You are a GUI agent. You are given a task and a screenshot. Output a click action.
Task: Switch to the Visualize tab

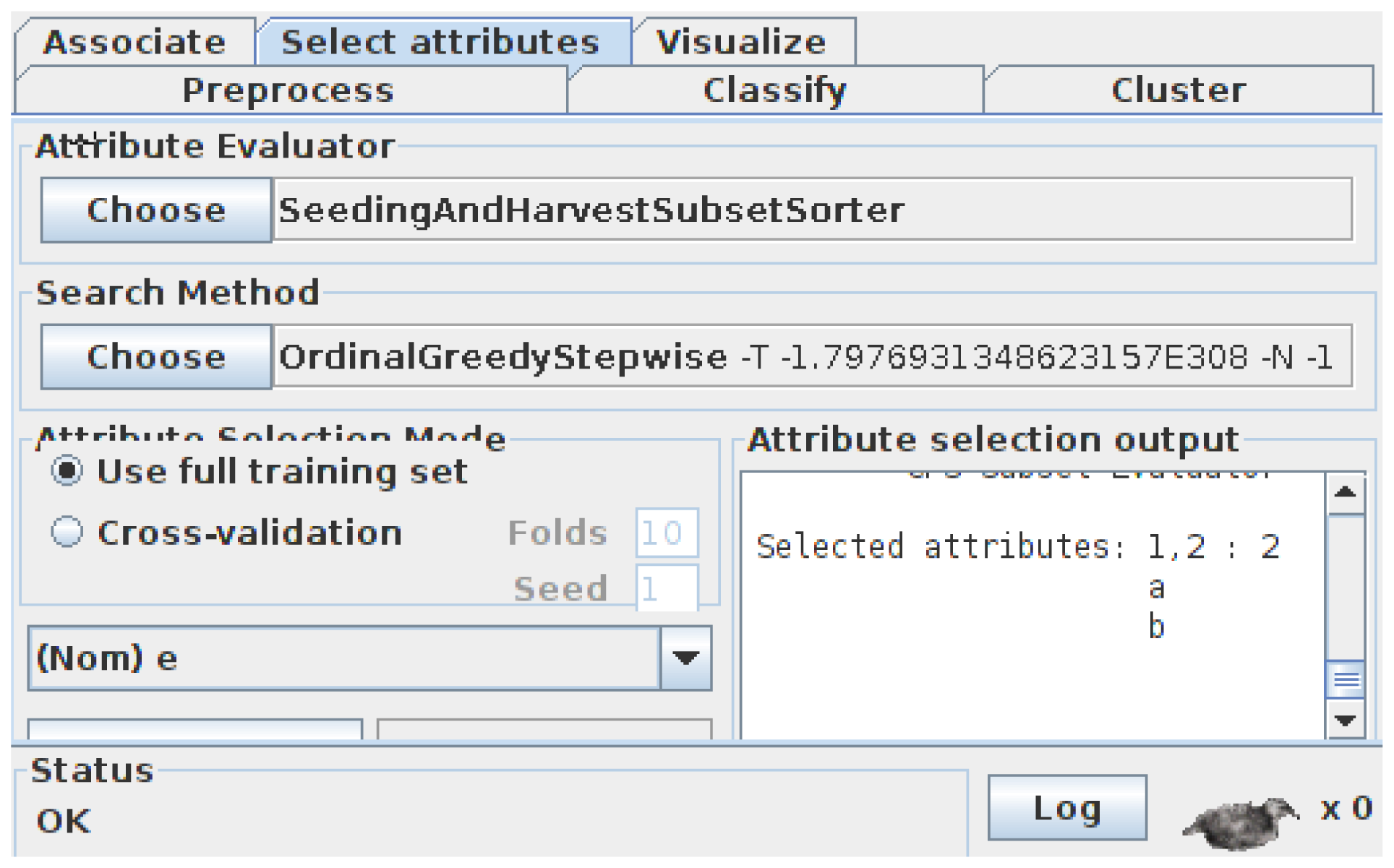[x=743, y=42]
